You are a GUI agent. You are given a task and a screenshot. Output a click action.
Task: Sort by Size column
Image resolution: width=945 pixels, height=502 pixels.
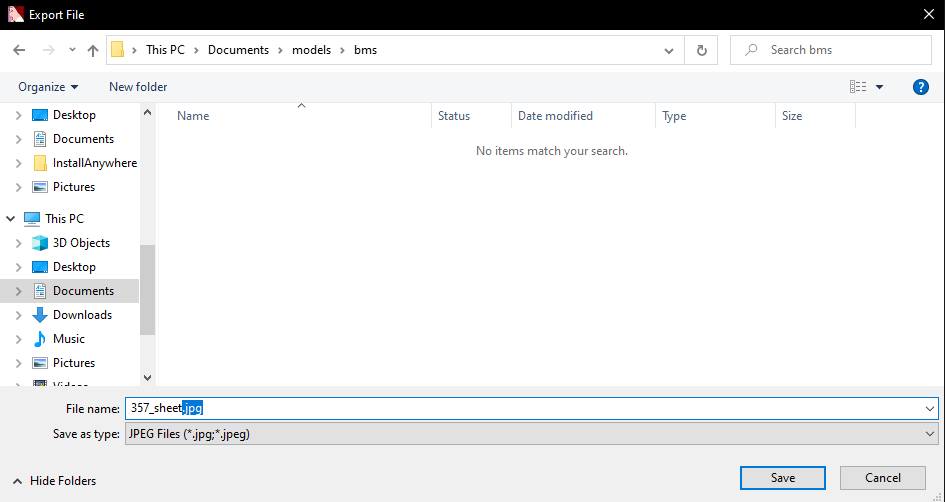pos(792,116)
